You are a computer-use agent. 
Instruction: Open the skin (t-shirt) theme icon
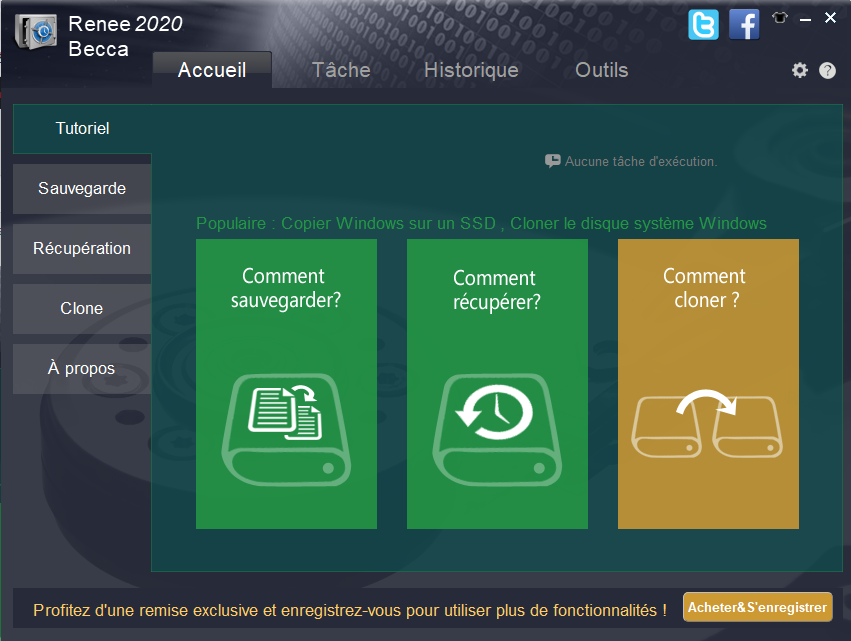point(780,18)
